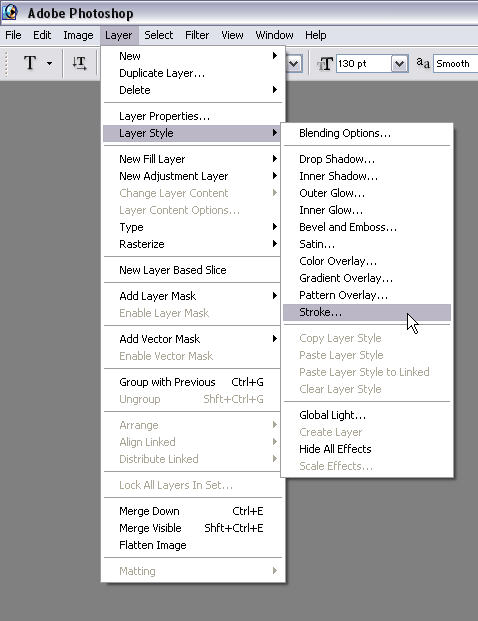Click the font size icon beside 130 pt
Image resolution: width=478 pixels, height=621 pixels.
tap(325, 64)
